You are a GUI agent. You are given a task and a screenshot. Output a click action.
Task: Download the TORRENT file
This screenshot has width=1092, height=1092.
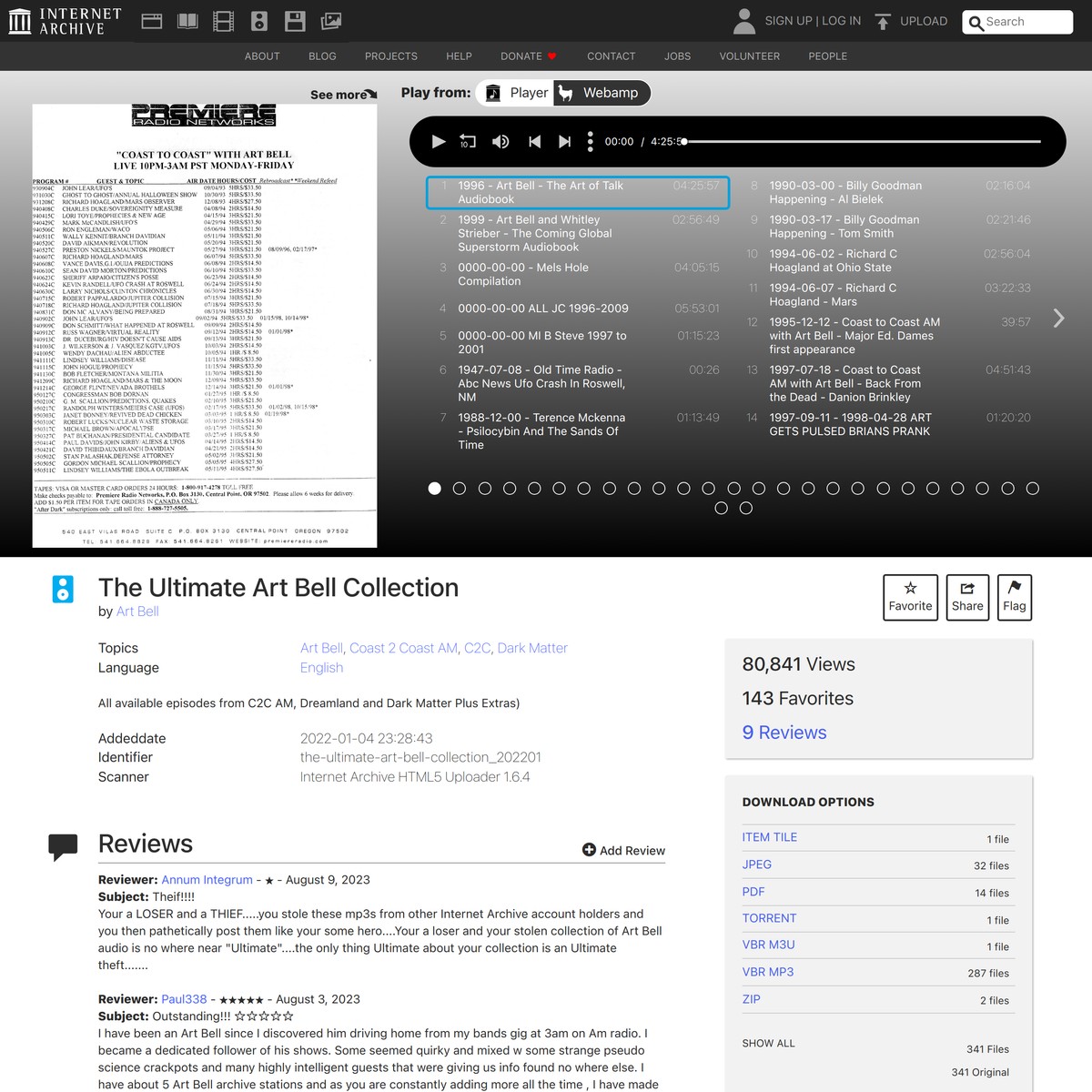point(769,918)
